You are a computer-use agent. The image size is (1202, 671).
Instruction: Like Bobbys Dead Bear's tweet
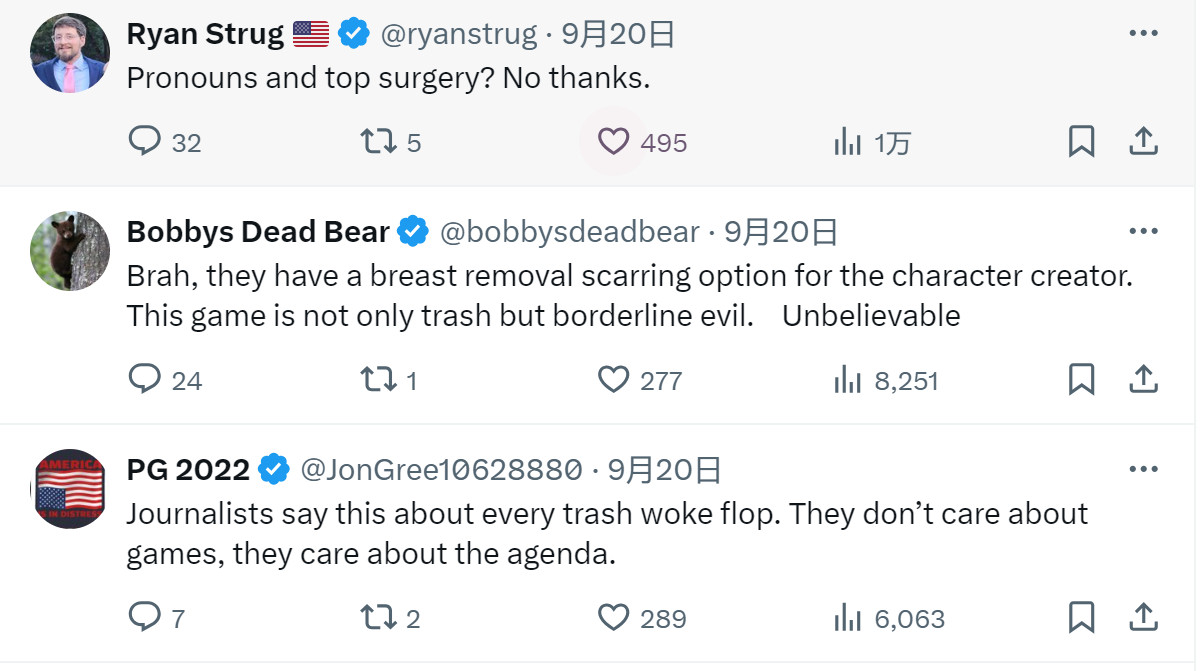coord(613,379)
